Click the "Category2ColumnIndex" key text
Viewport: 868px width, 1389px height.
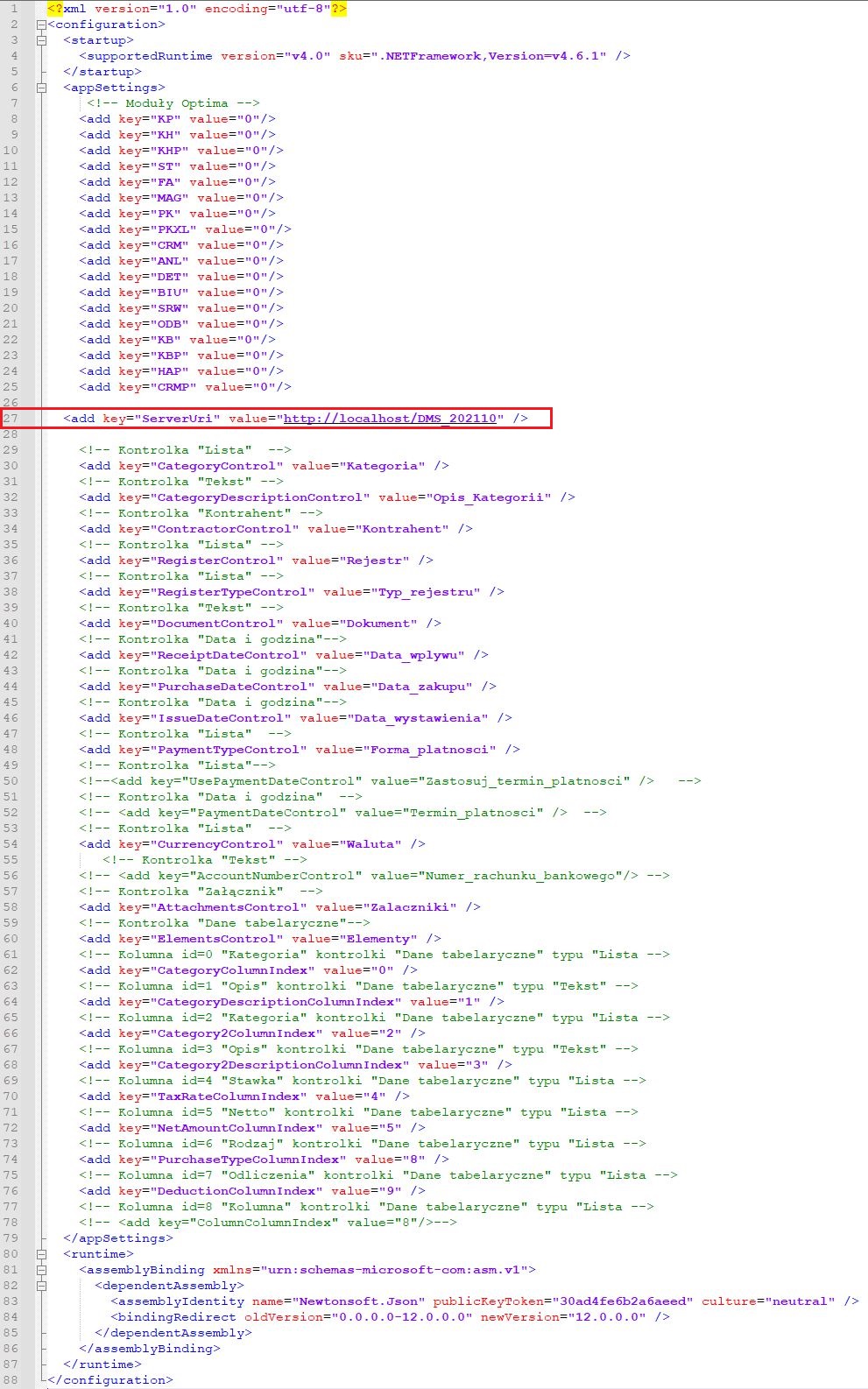(x=237, y=1033)
